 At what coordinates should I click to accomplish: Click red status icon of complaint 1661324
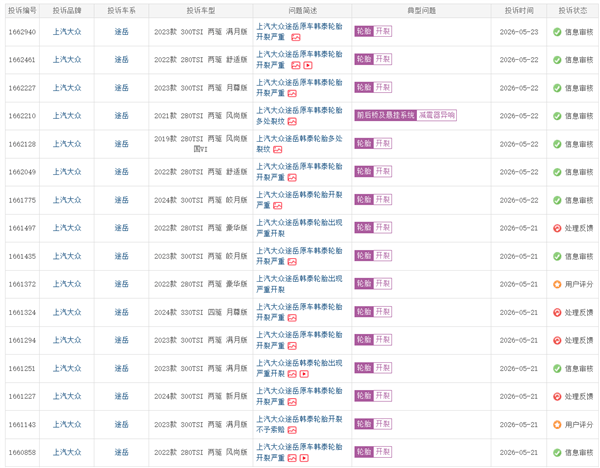tap(557, 313)
